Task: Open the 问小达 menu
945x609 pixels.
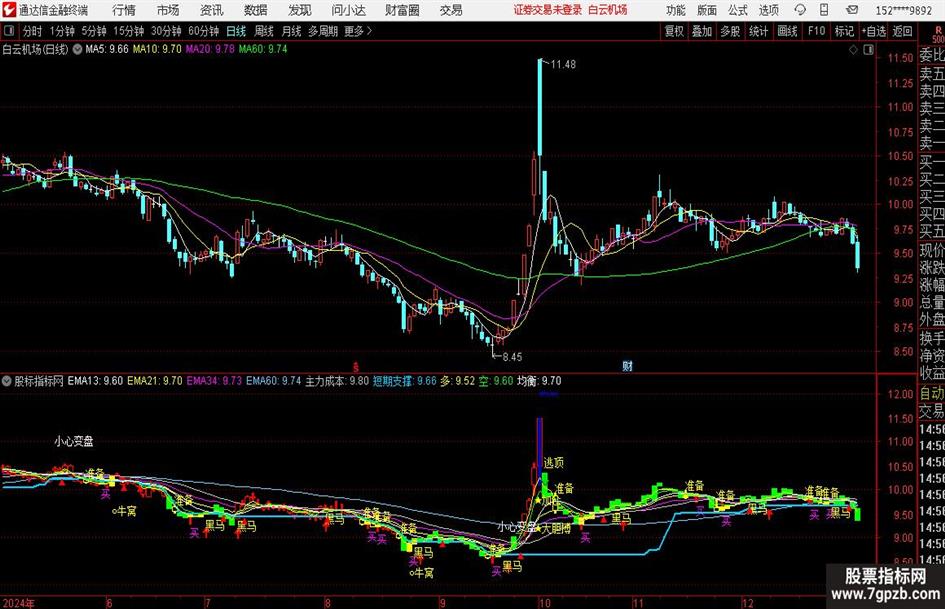Action: click(348, 10)
